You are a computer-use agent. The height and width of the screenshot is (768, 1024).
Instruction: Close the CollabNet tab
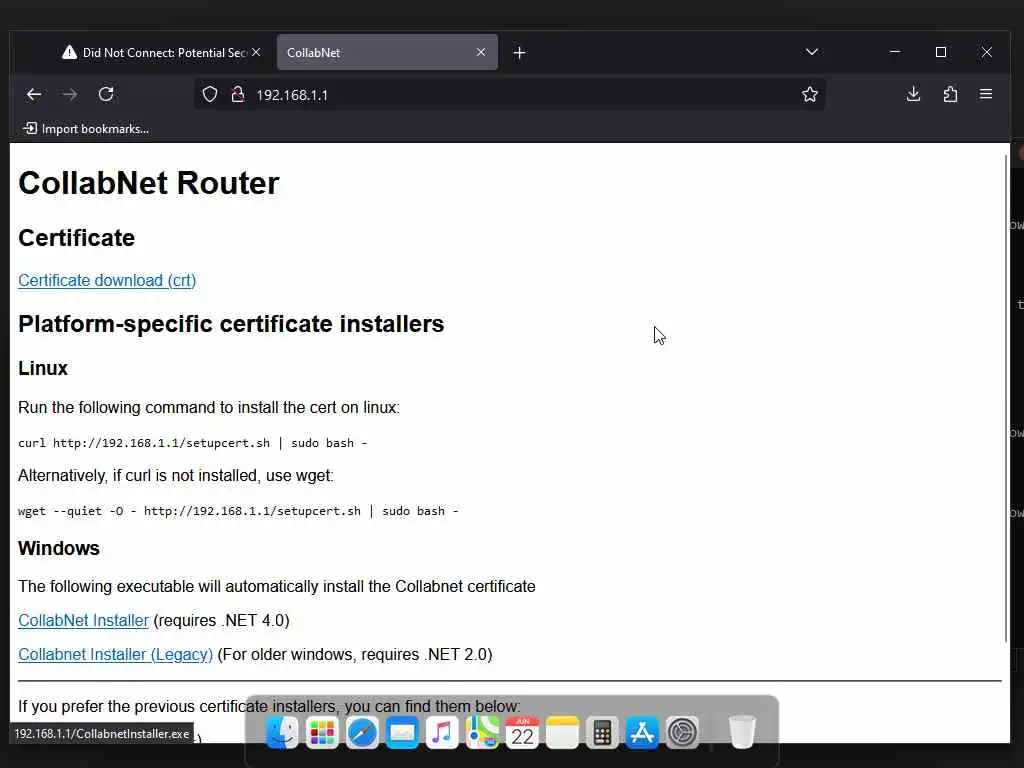pyautogui.click(x=481, y=52)
